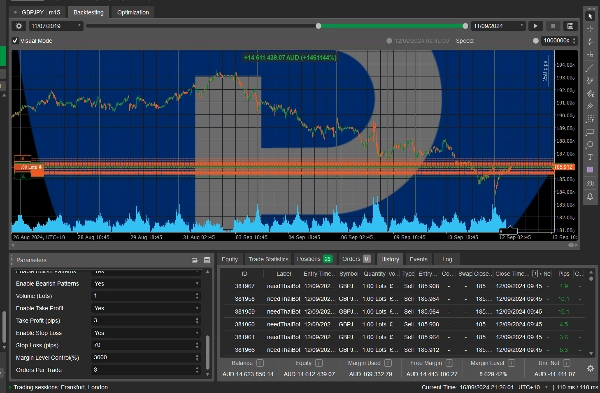Stop the backtest using stop button
Image resolution: width=600 pixels, height=393 pixels.
point(553,26)
